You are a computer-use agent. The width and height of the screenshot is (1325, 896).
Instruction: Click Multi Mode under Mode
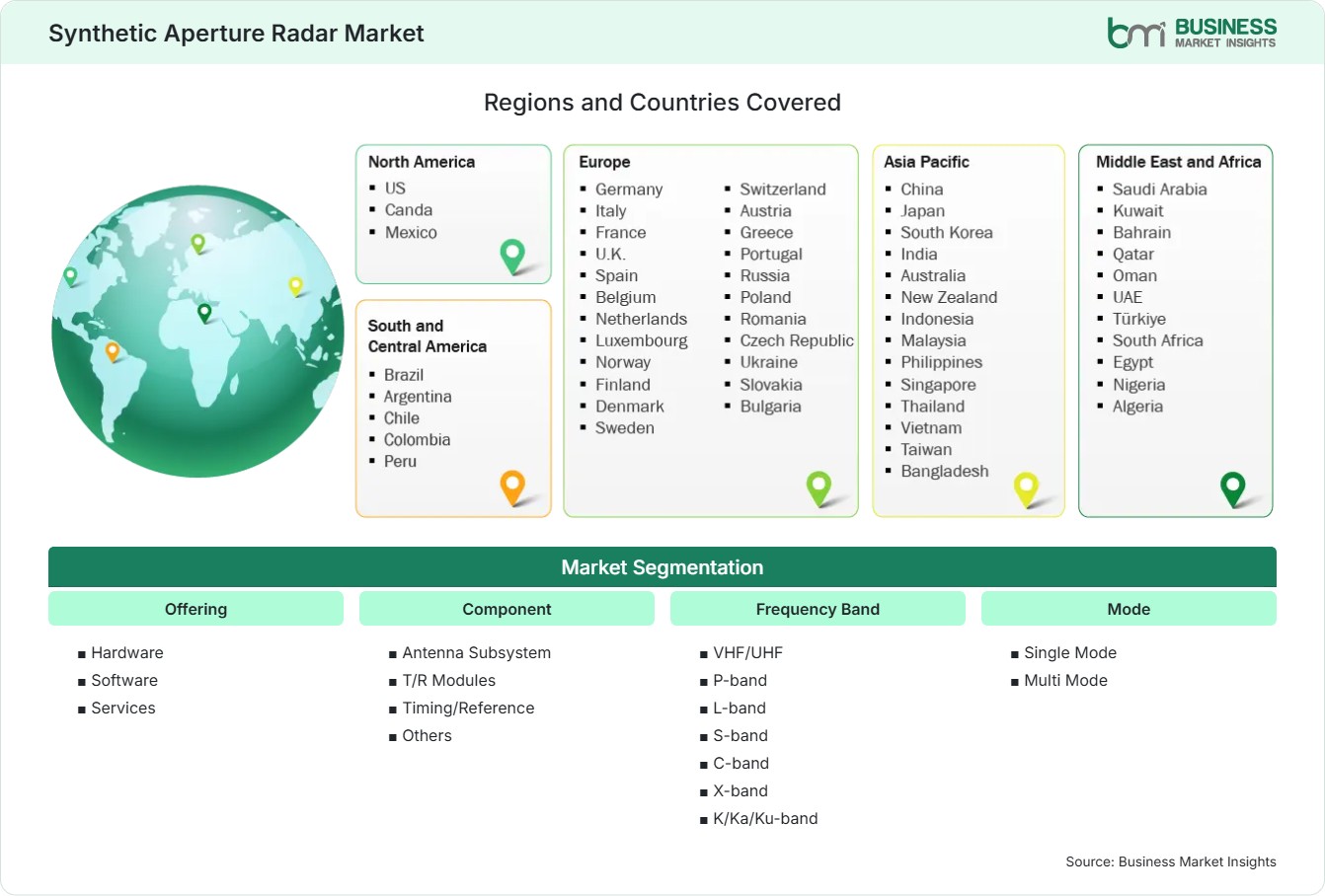1065,681
